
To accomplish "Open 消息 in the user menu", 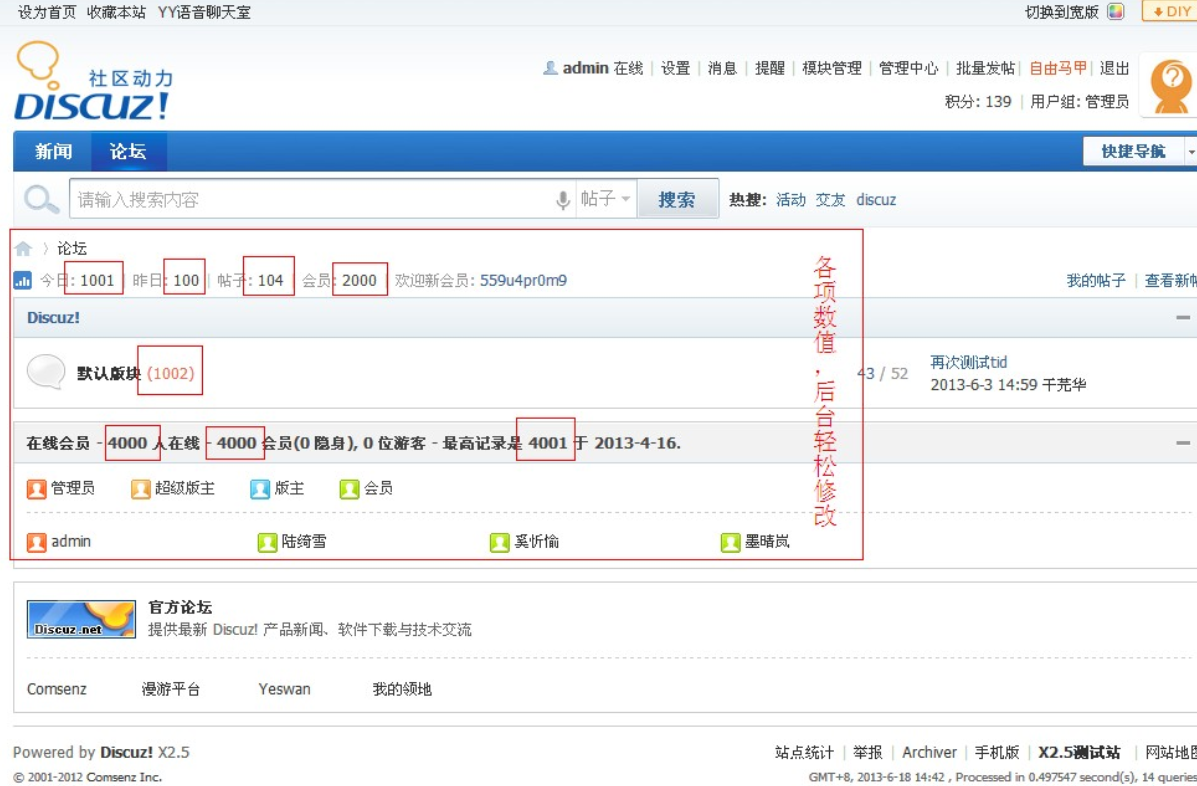I will 721,69.
